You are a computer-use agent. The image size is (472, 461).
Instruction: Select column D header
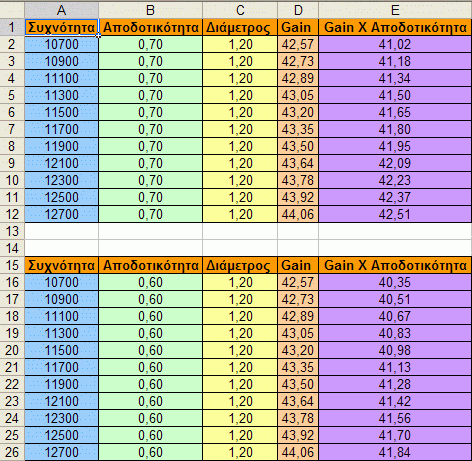point(298,10)
